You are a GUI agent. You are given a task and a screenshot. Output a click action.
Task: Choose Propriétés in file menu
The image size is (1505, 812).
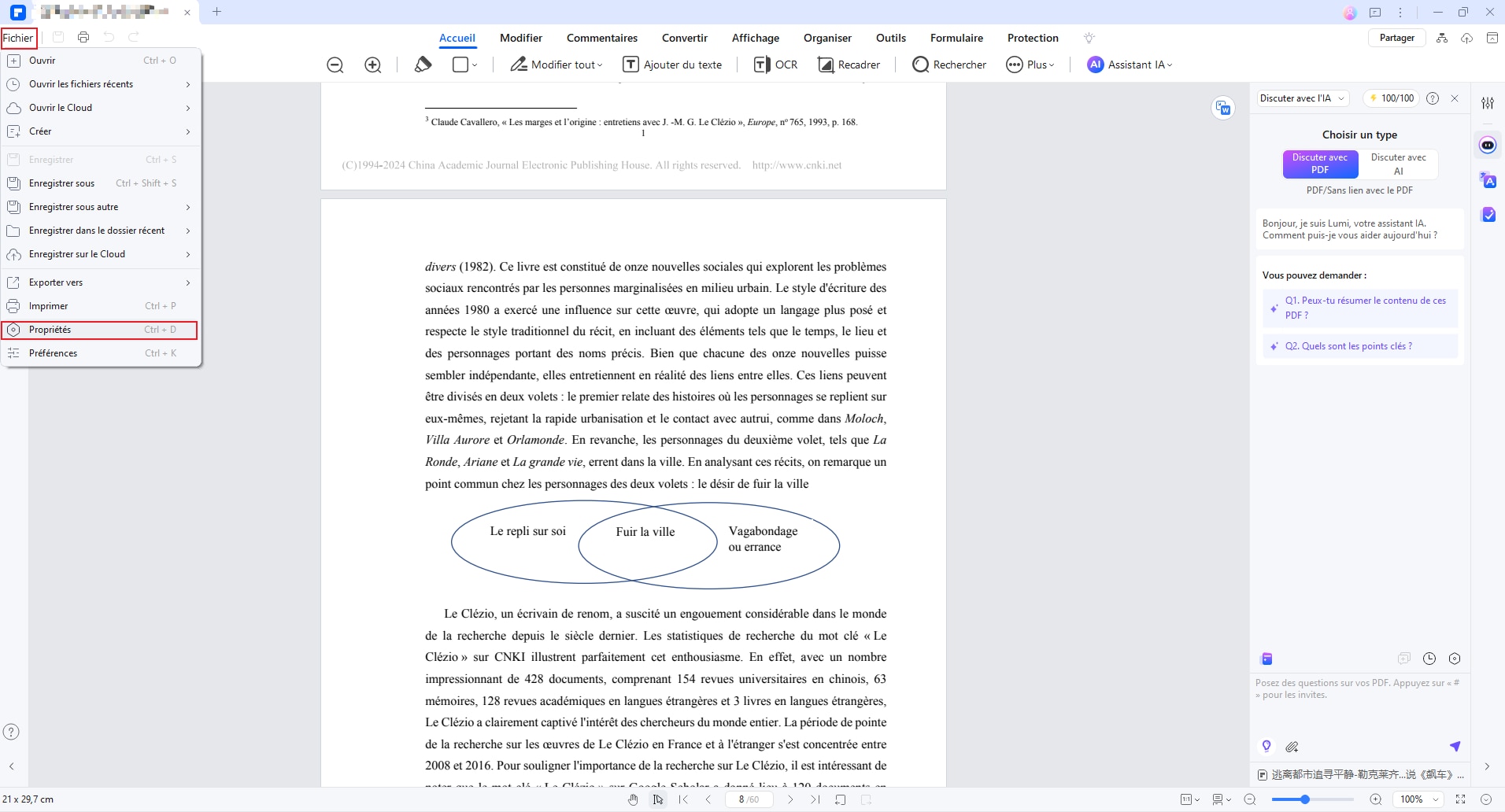100,330
